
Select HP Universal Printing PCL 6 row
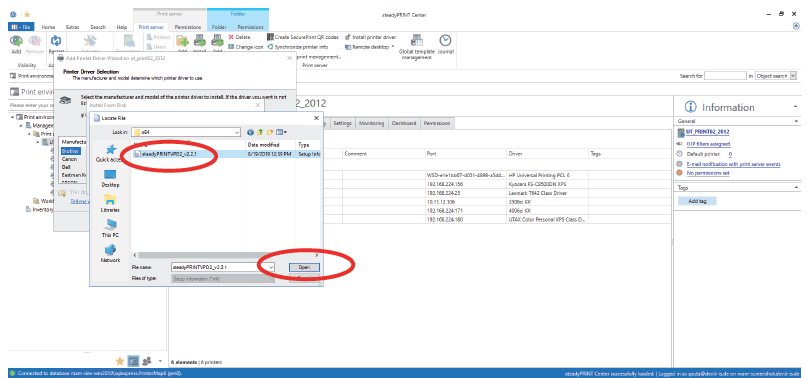(539, 175)
